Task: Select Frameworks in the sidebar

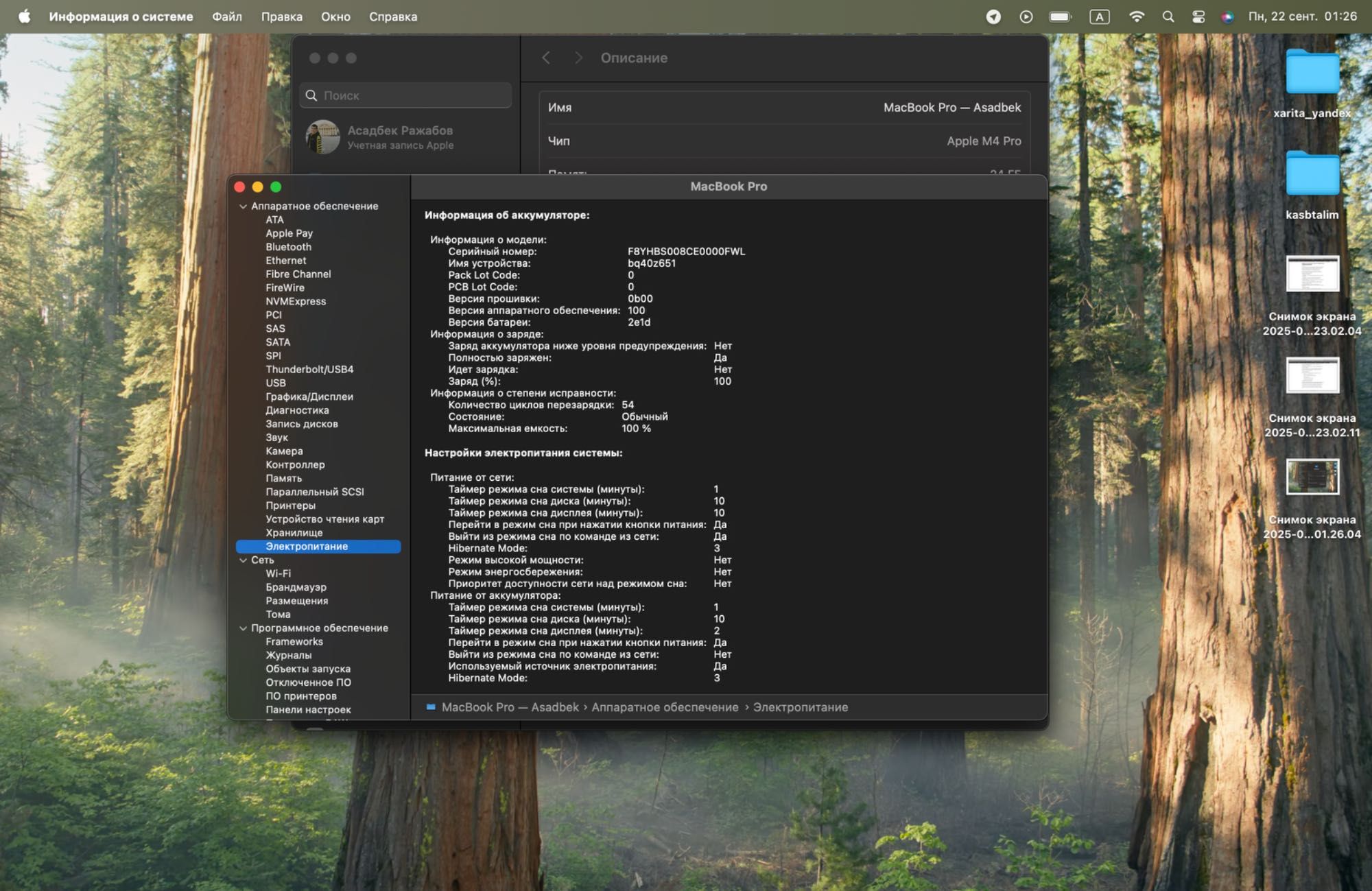Action: point(294,642)
